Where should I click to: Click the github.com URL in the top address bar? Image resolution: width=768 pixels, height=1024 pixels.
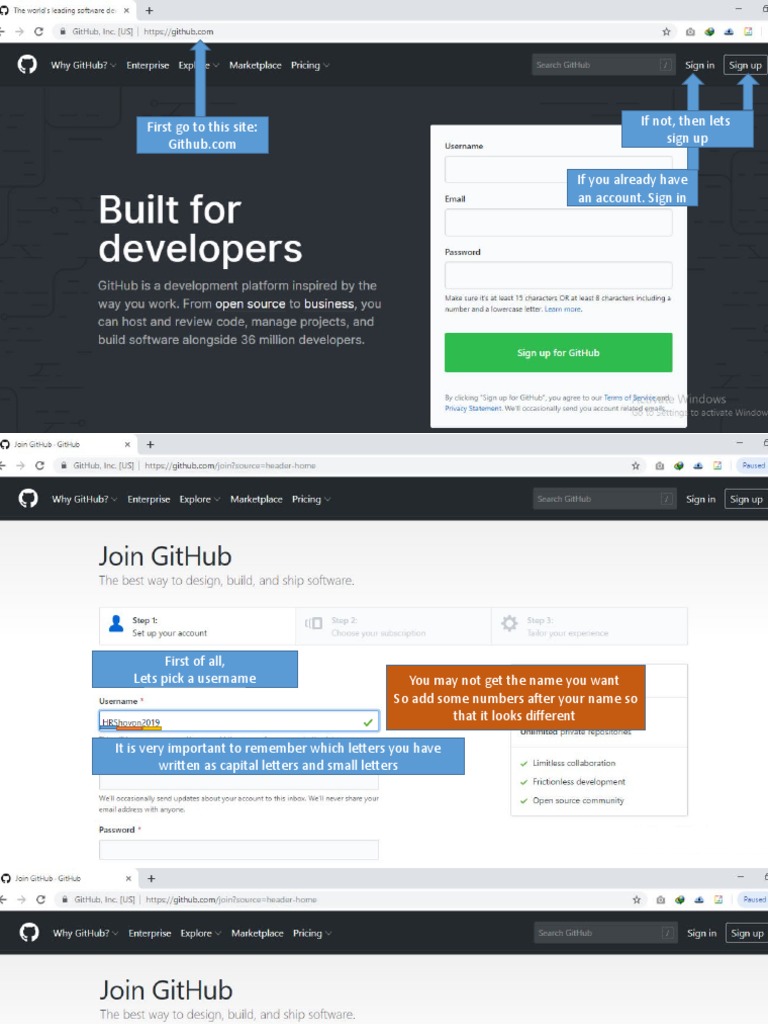(x=178, y=31)
